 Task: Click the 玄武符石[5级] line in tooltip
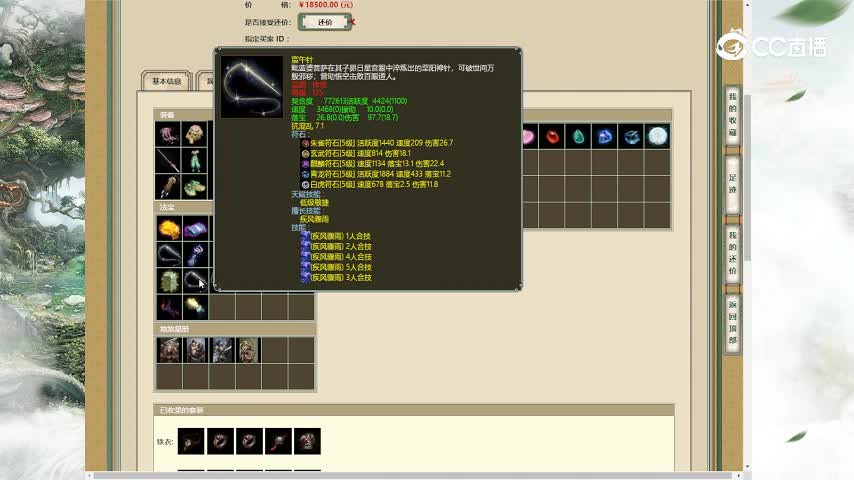(x=356, y=154)
